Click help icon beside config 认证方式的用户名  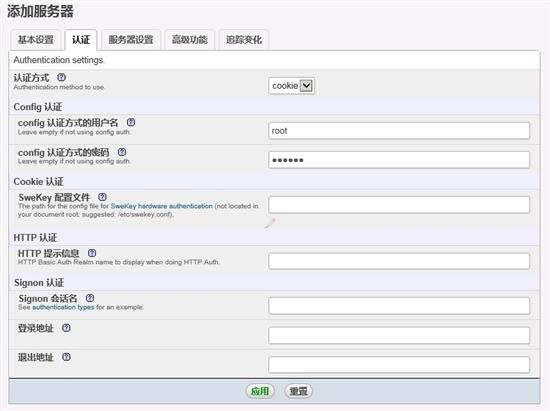[131, 122]
